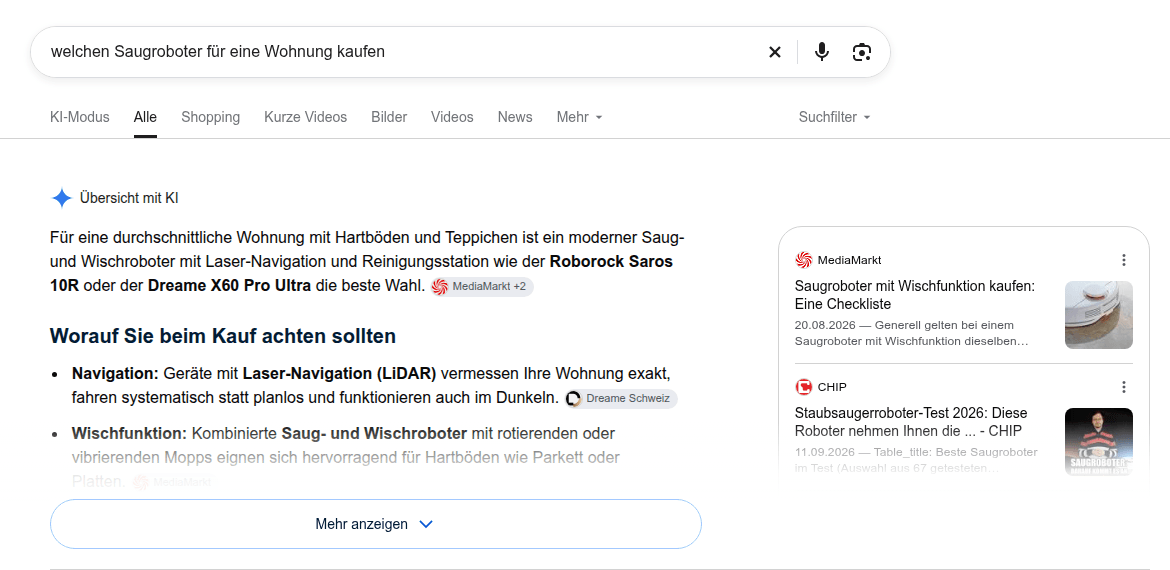This screenshot has height=570, width=1170.
Task: Open options menu for MediaMarkt source card
Action: tap(1124, 260)
